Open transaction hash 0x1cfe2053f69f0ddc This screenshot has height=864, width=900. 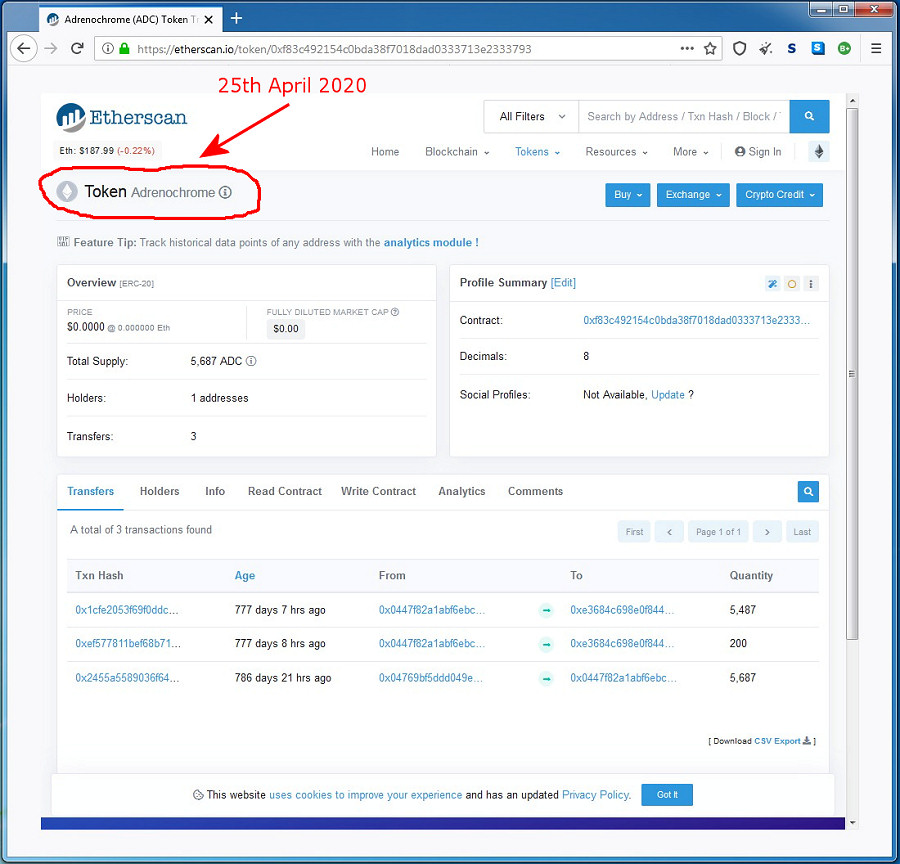click(x=127, y=610)
